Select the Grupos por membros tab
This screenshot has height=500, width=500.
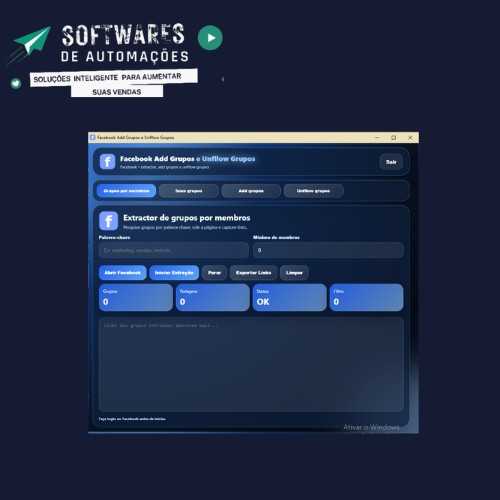click(x=126, y=191)
